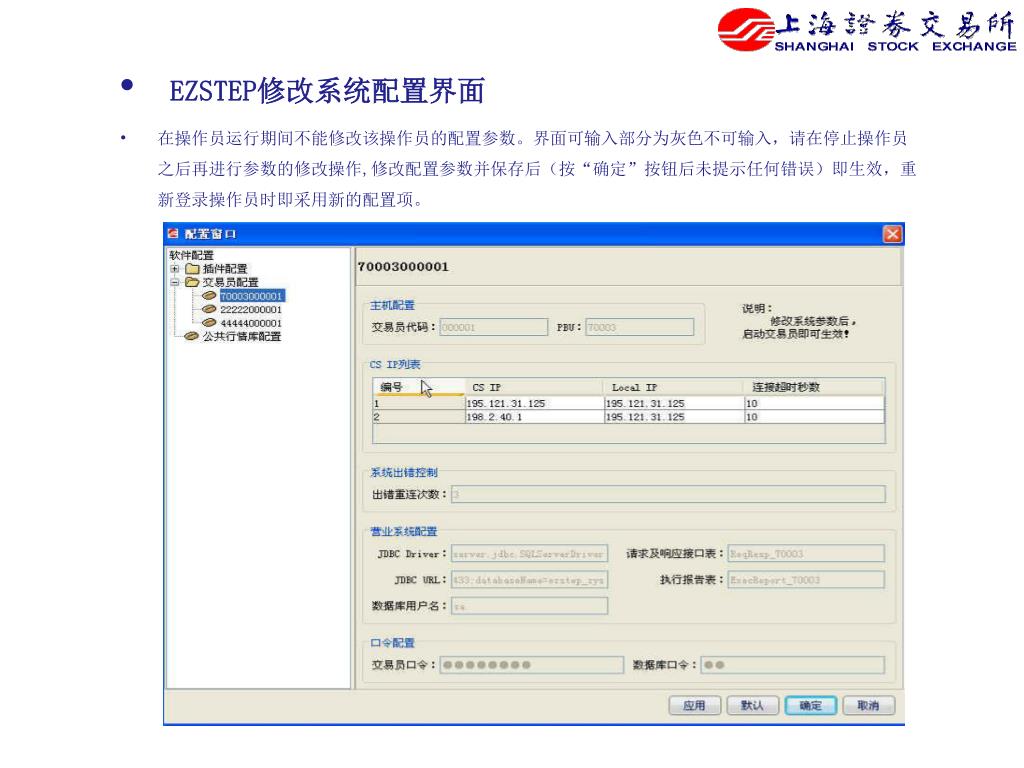Select the 交易员配置 tree label

231,282
